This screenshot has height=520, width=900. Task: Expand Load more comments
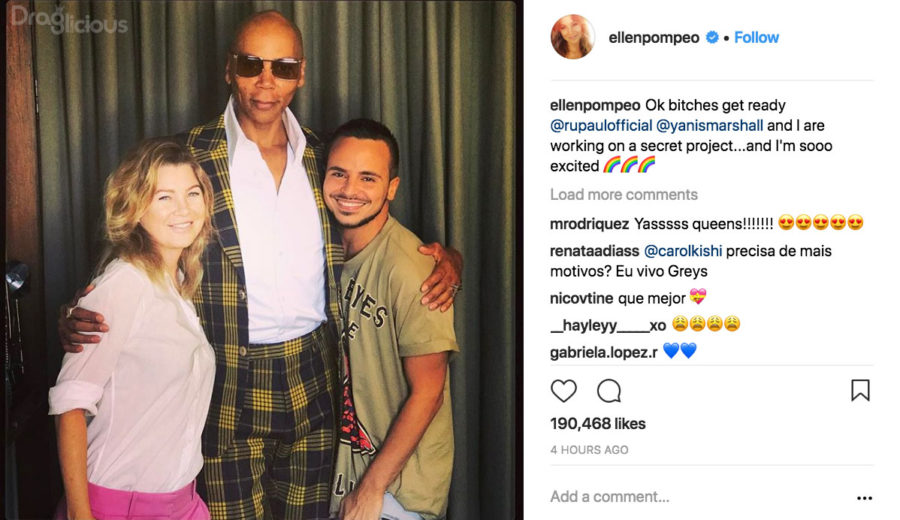click(624, 195)
